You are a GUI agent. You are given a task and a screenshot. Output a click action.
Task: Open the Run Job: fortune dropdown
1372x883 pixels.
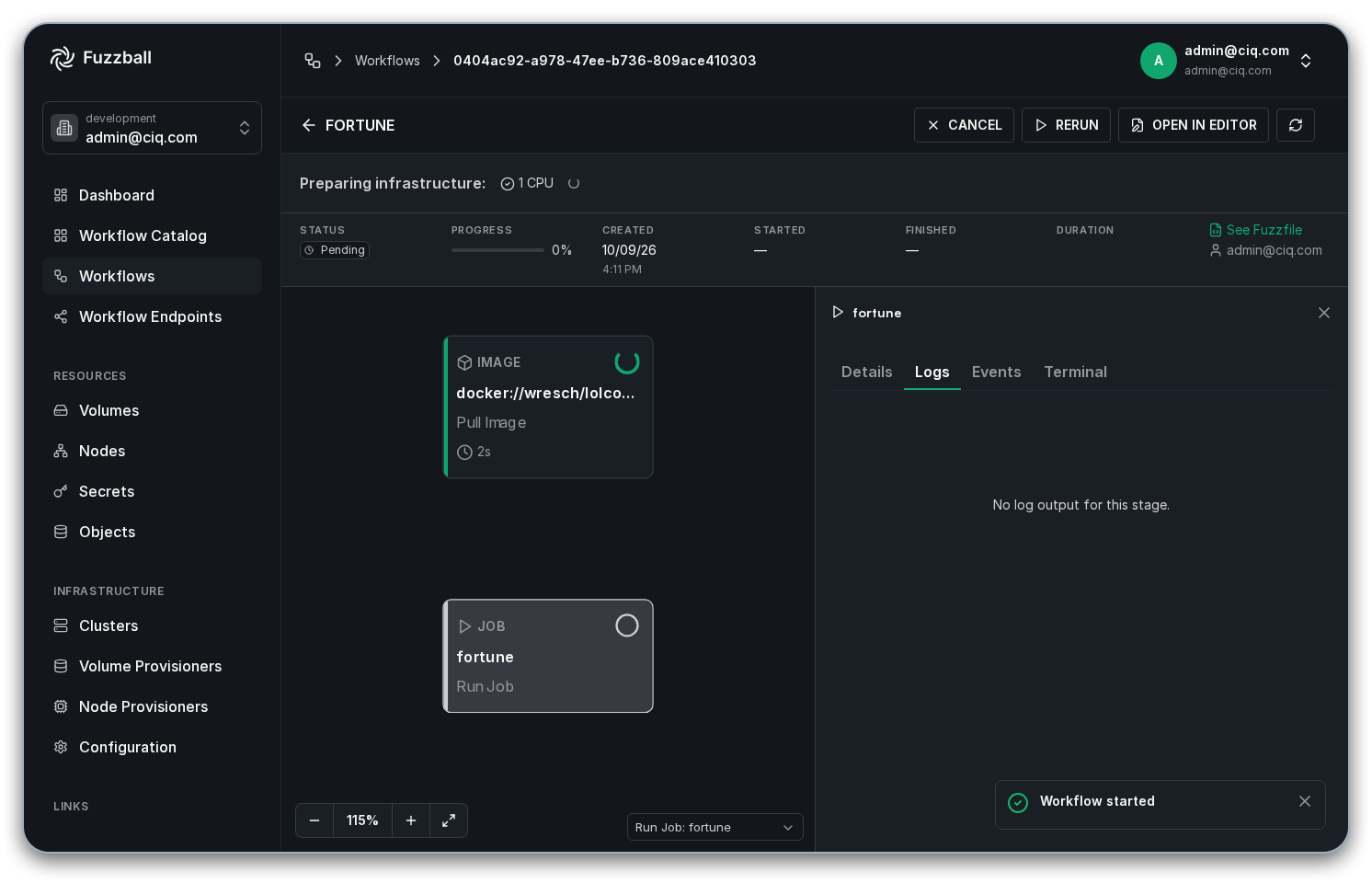[715, 827]
